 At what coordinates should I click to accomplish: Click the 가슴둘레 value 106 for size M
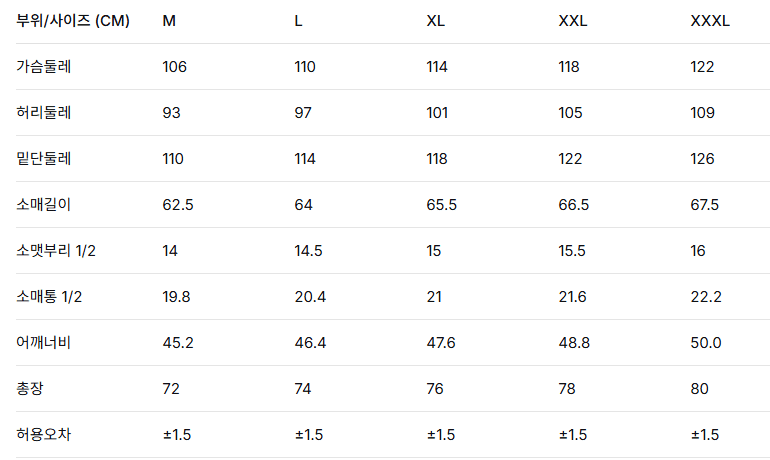[175, 67]
